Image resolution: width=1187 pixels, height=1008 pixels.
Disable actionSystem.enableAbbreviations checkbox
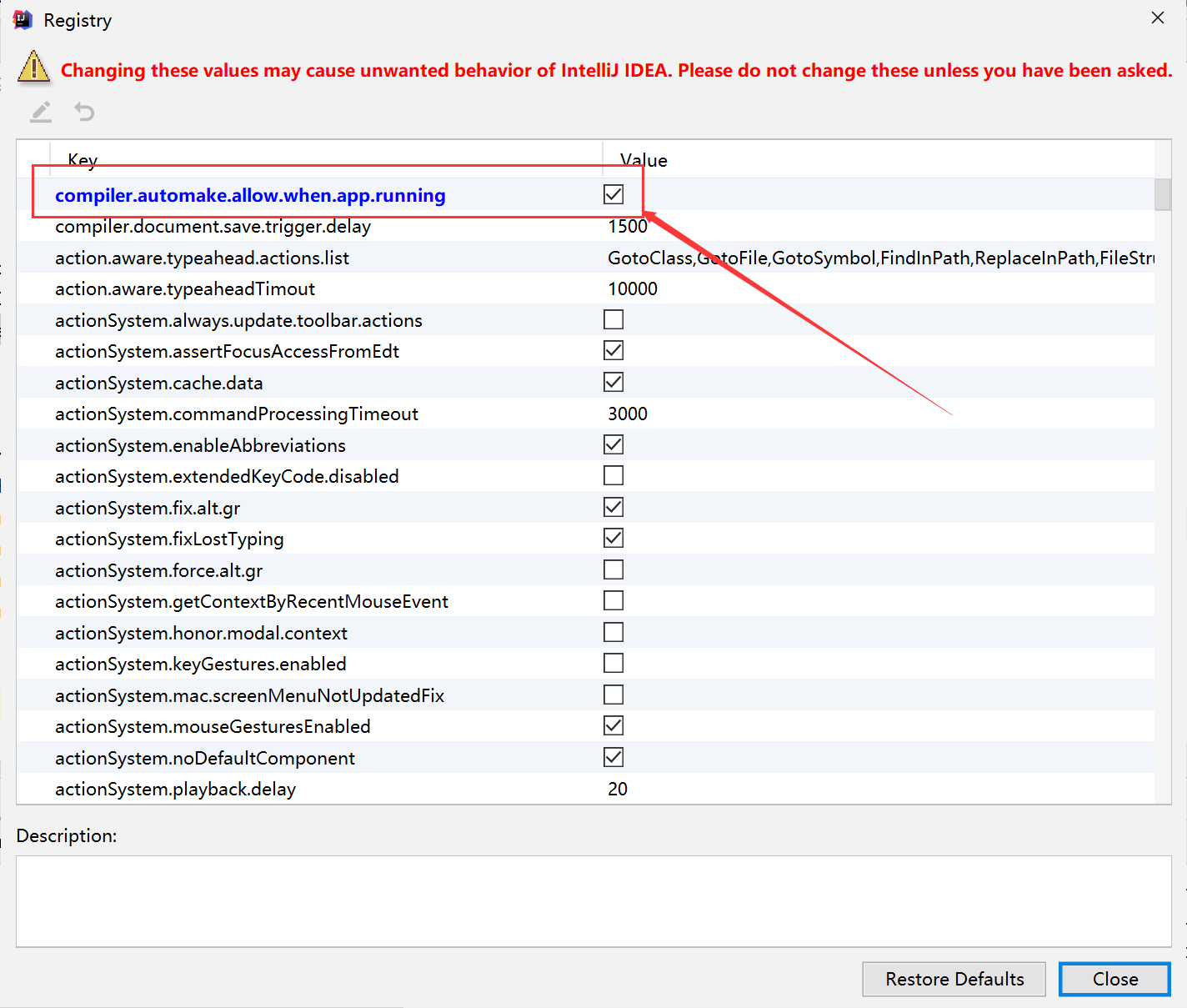[x=614, y=444]
